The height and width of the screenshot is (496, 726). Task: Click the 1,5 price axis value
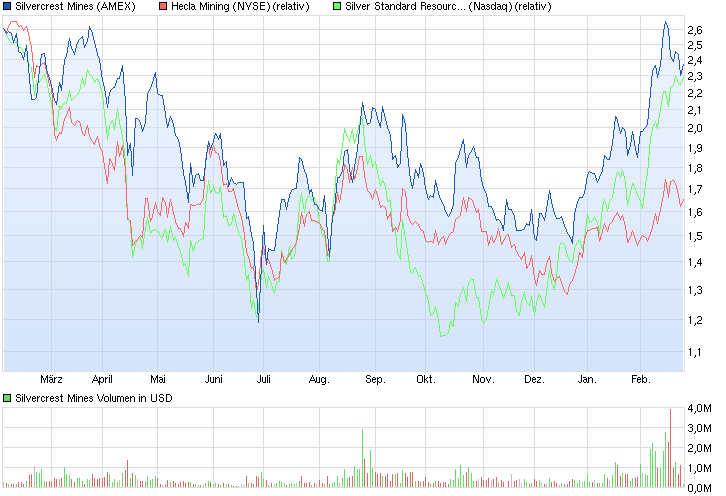point(695,236)
